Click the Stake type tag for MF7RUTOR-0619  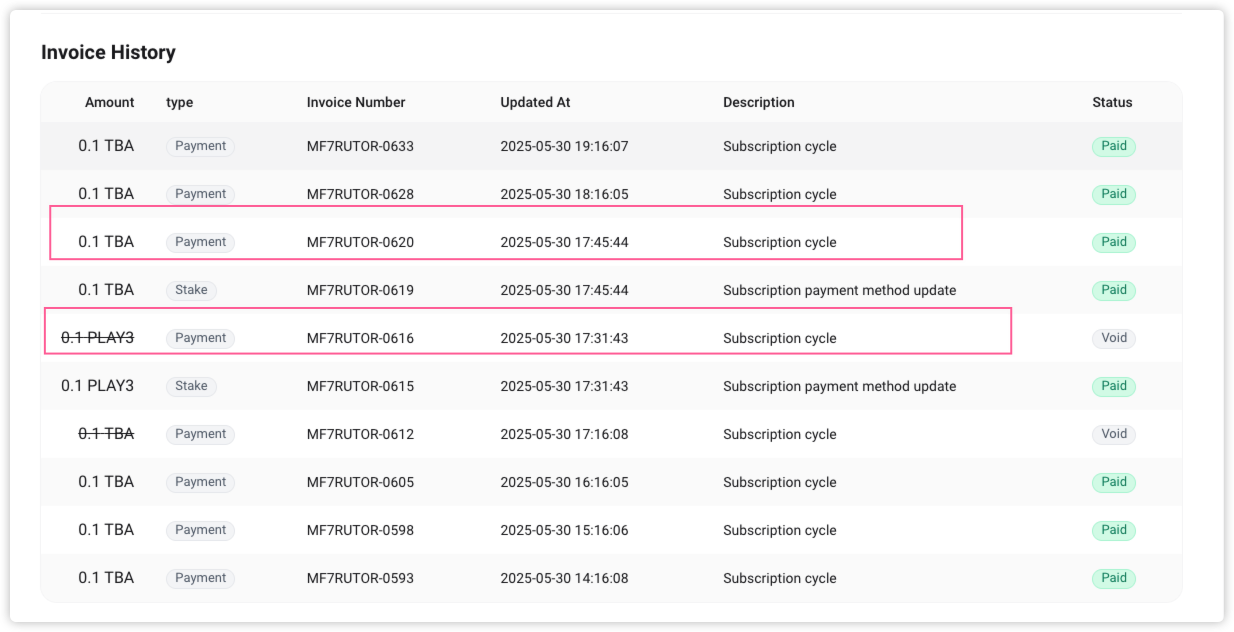(191, 290)
